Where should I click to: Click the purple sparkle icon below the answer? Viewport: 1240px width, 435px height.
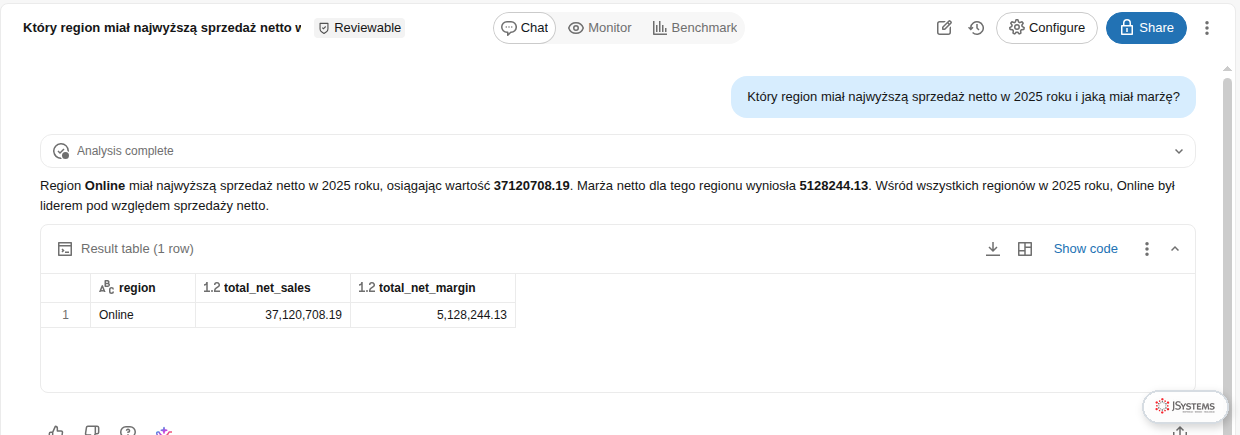(164, 431)
